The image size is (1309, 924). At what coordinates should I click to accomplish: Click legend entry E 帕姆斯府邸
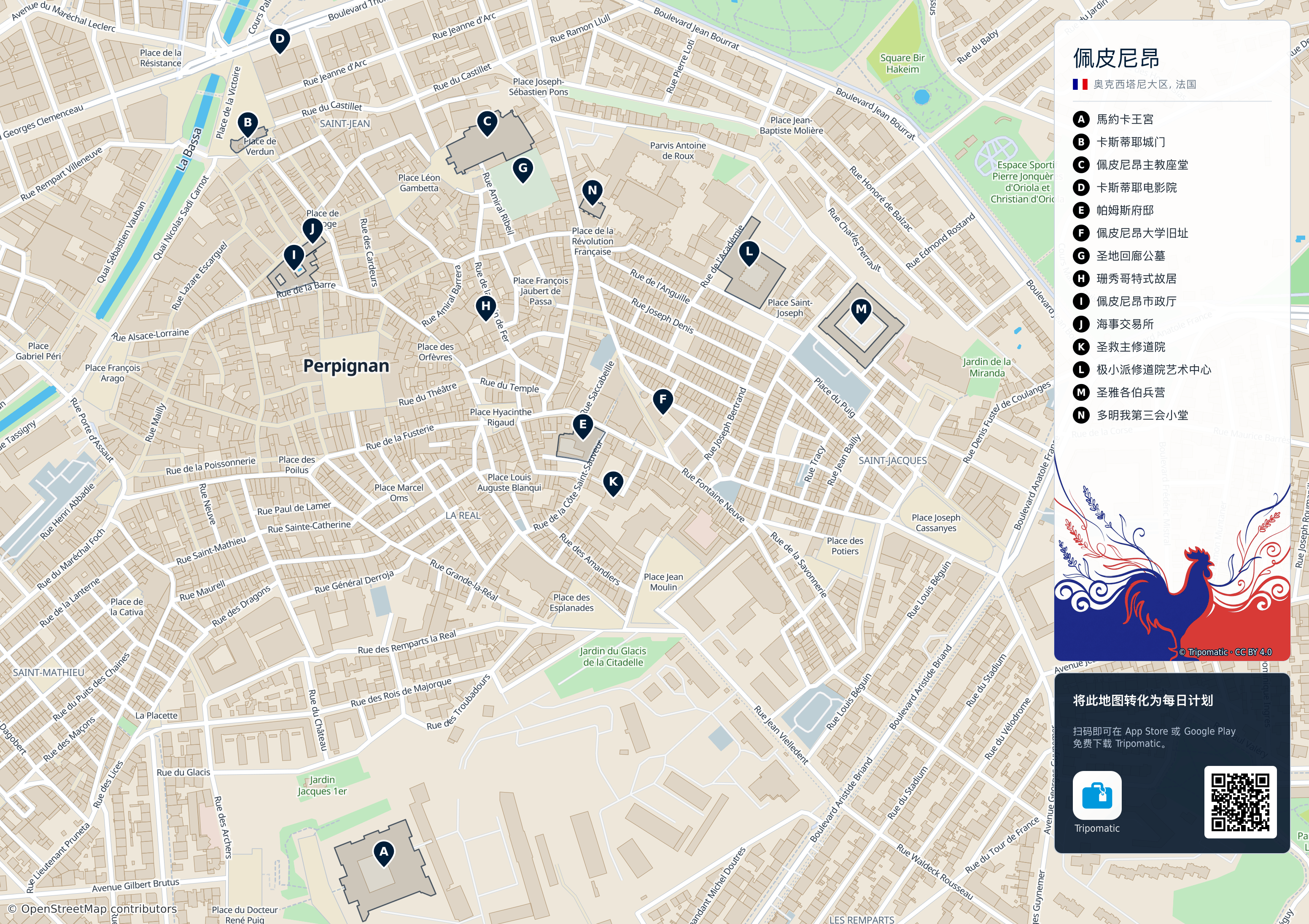(x=1113, y=210)
